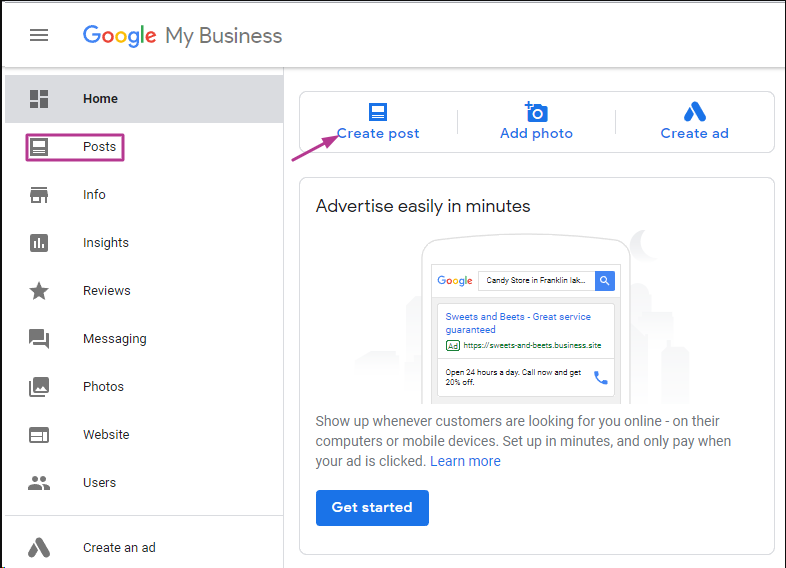Click the green Ad badge in preview
The width and height of the screenshot is (786, 568).
pos(453,345)
